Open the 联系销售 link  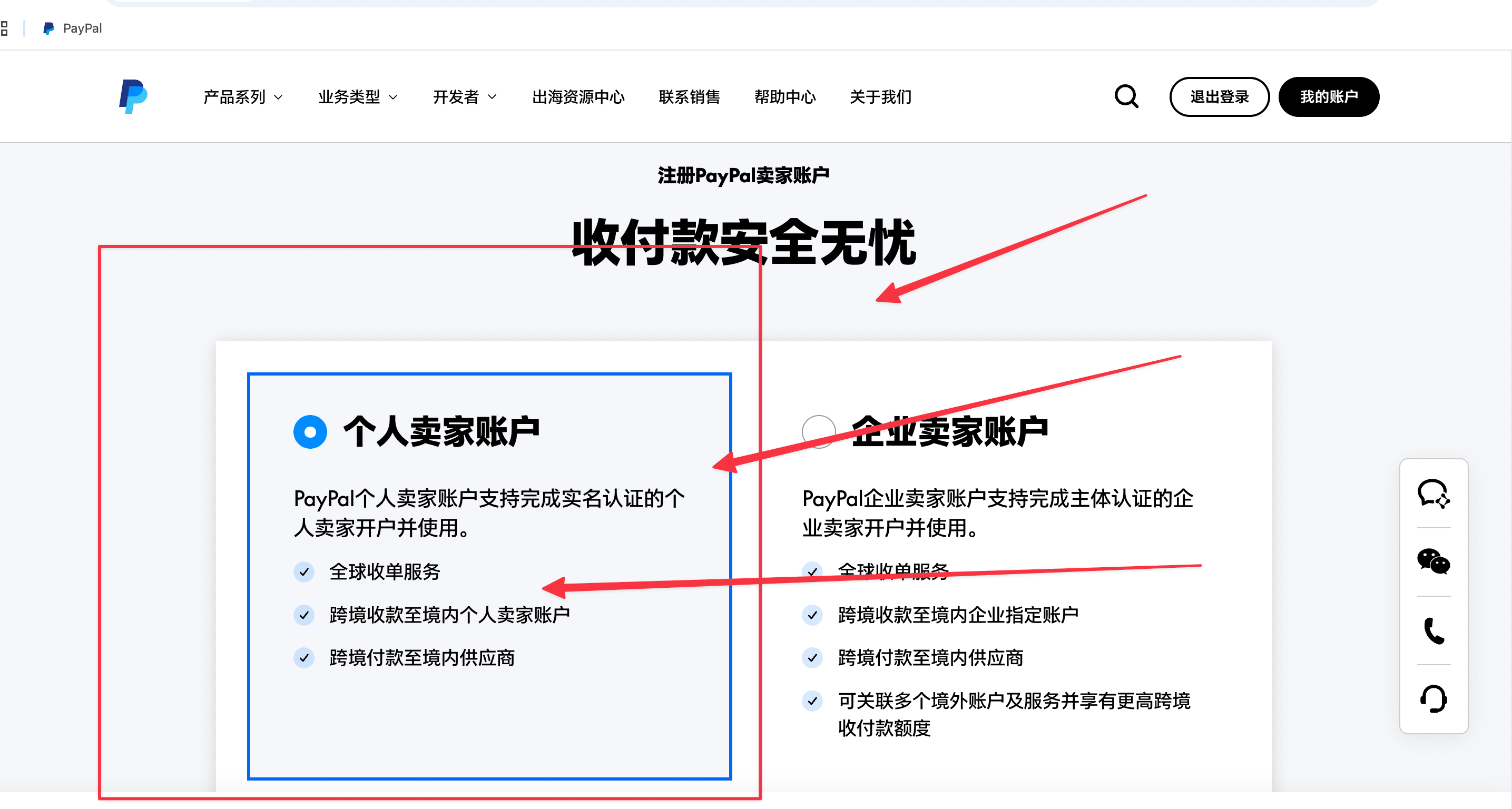click(x=689, y=97)
